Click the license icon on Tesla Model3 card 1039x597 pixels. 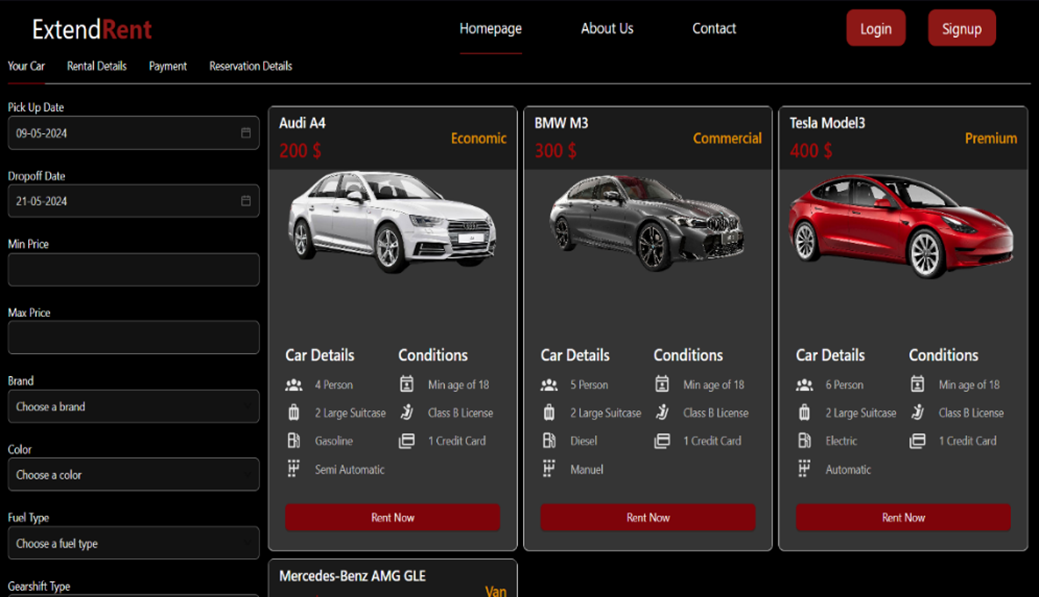(917, 412)
